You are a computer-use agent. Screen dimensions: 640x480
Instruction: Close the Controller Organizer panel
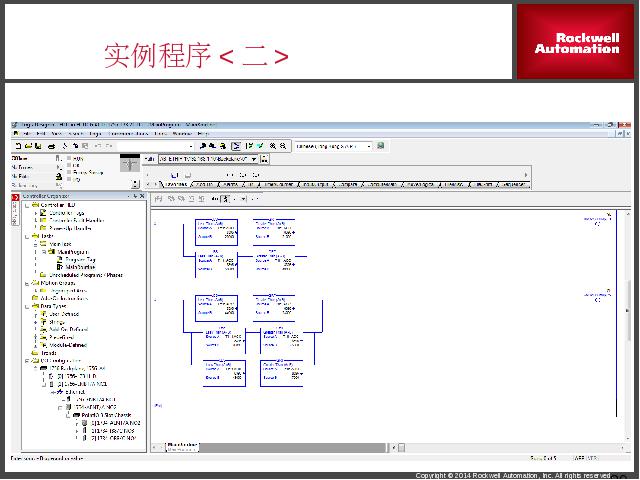click(x=142, y=196)
